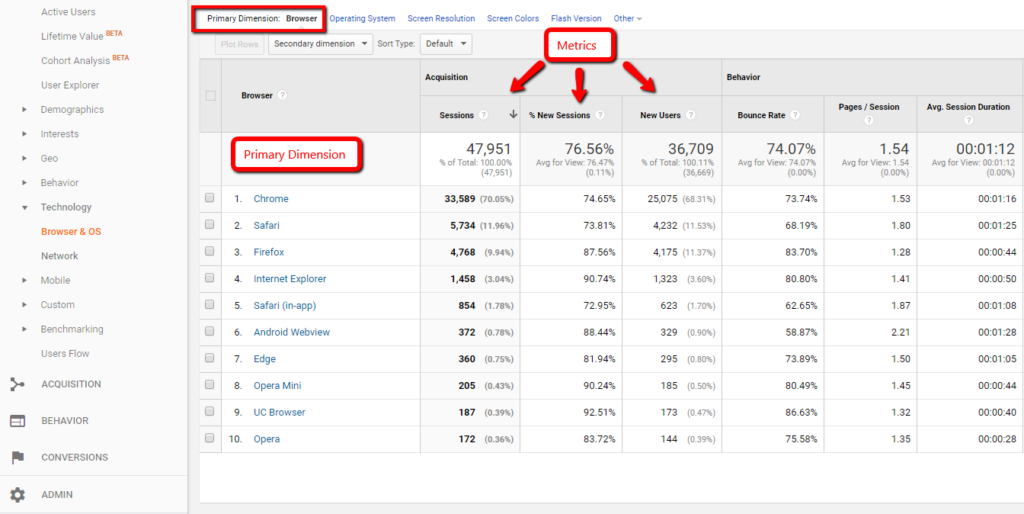Screen dimensions: 1024x514
Task: Expand the Other dimension dropdown
Action: click(x=627, y=19)
